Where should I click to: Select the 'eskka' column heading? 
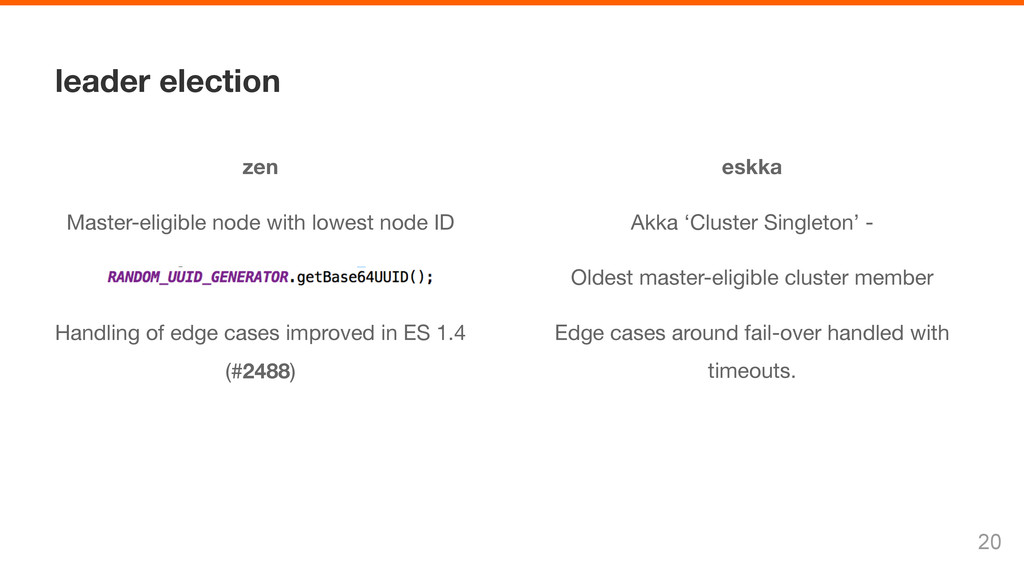(x=752, y=167)
